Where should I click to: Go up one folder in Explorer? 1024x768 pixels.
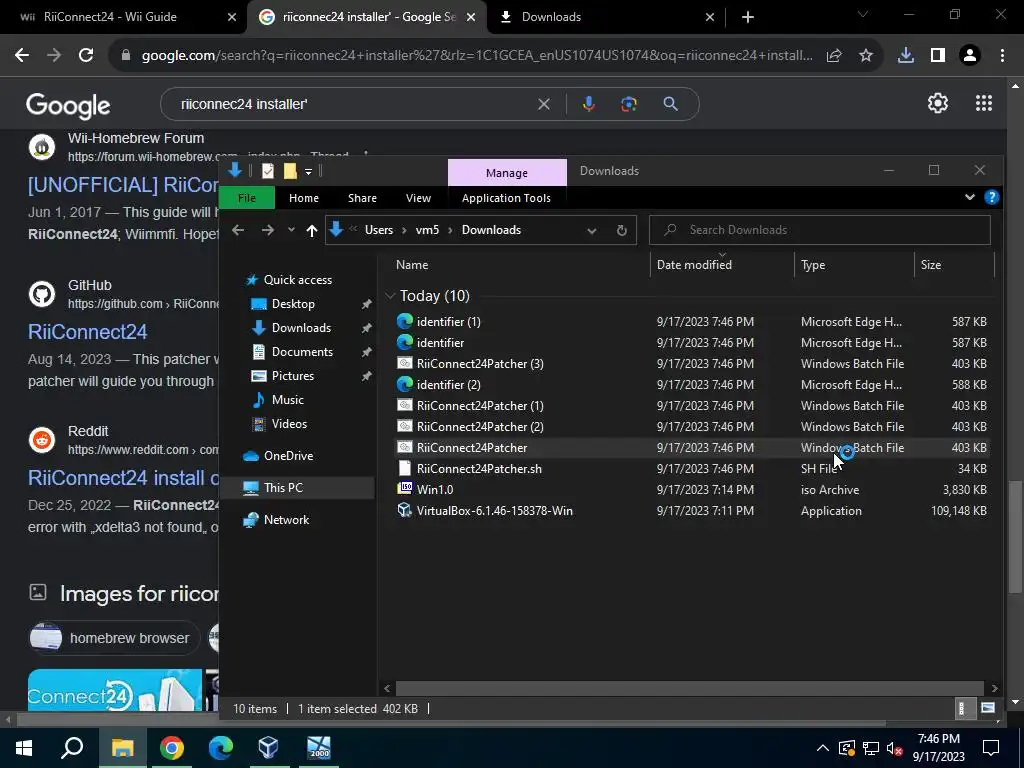pyautogui.click(x=312, y=230)
